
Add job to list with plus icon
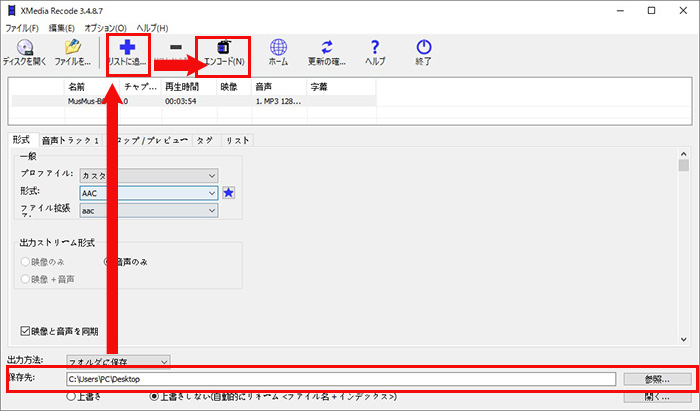click(x=127, y=52)
